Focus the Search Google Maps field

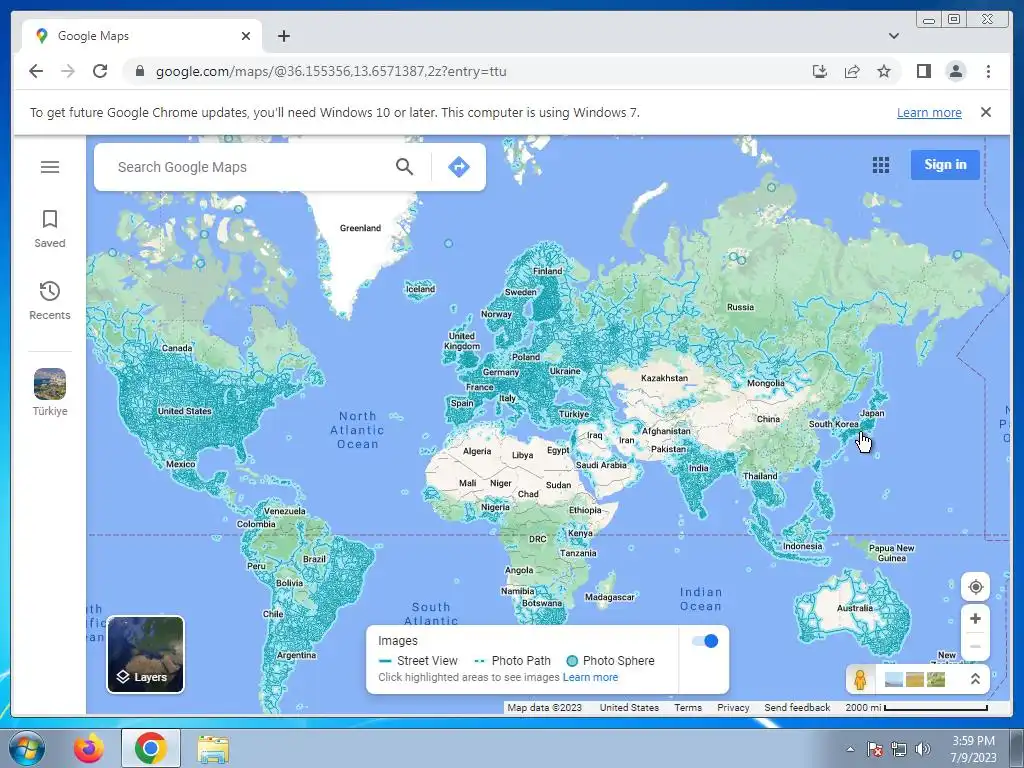point(248,167)
